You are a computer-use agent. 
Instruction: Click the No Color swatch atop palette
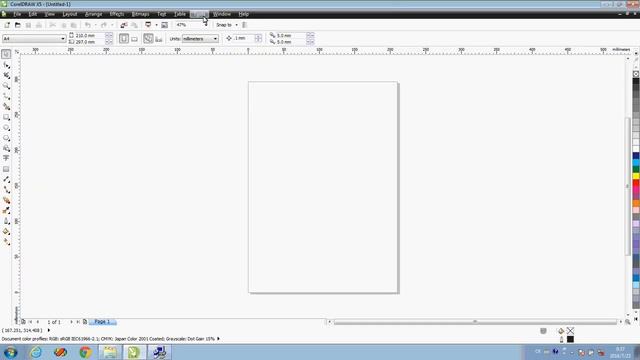pyautogui.click(x=636, y=74)
